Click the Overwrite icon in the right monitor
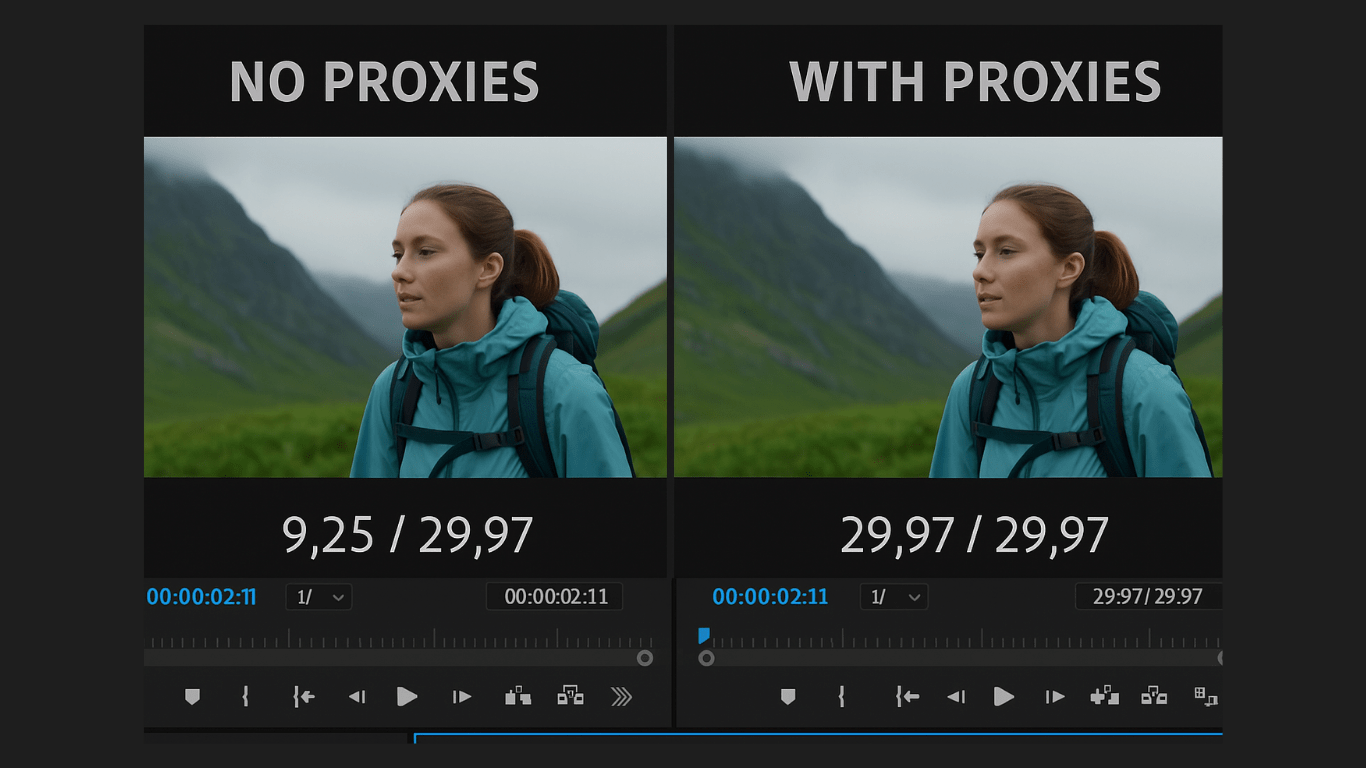 (1154, 696)
